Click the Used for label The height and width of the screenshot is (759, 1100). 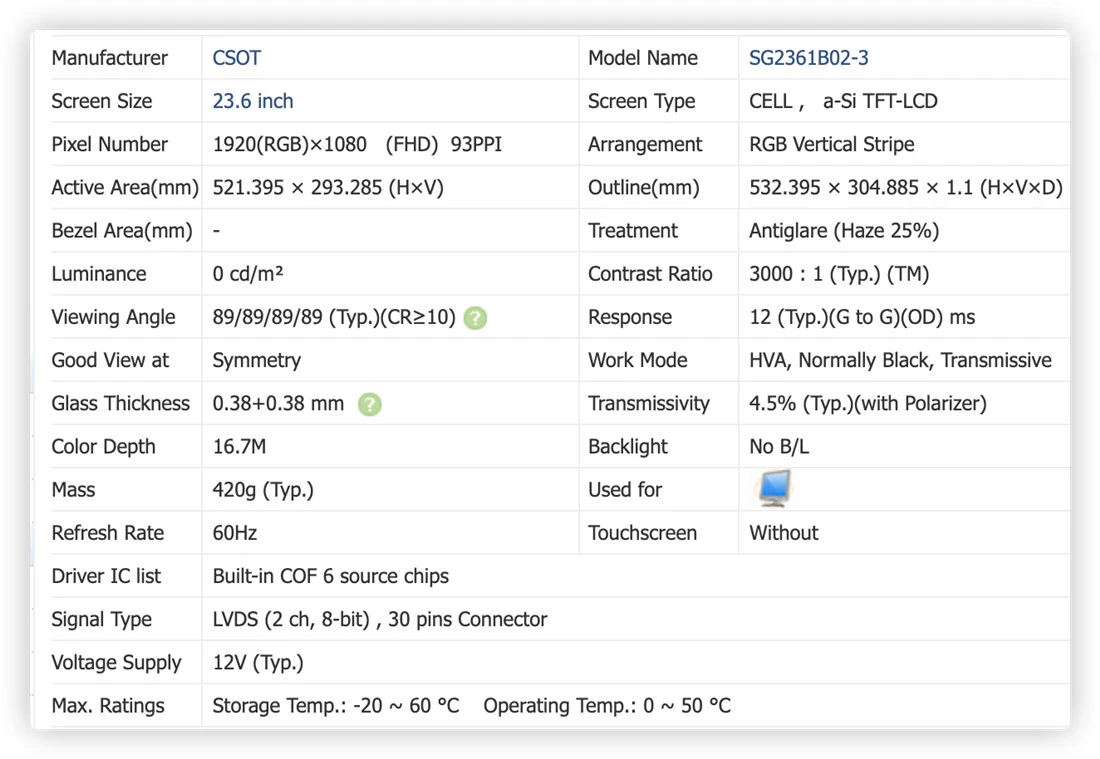[x=624, y=490]
